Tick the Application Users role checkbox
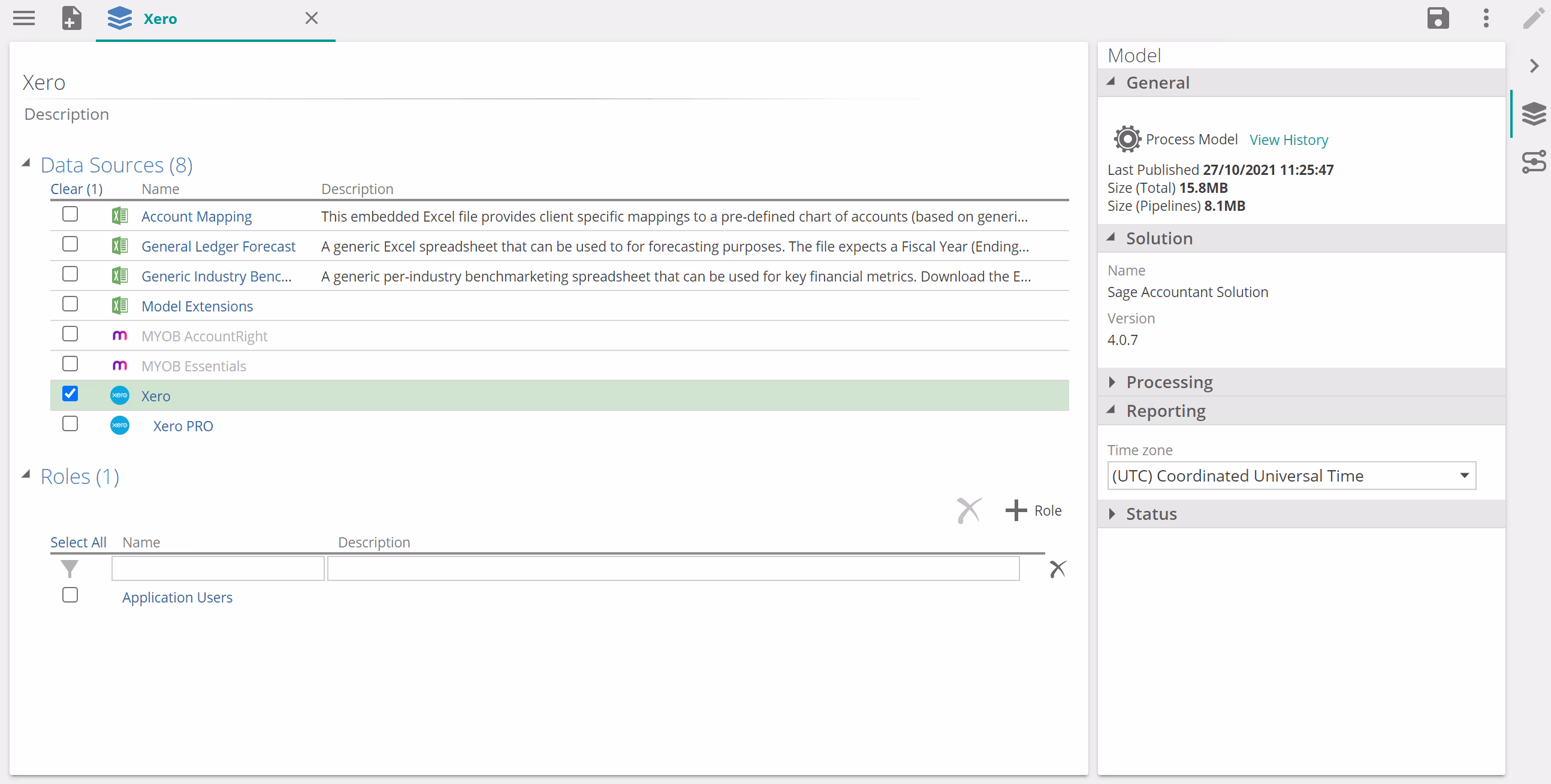 point(70,595)
